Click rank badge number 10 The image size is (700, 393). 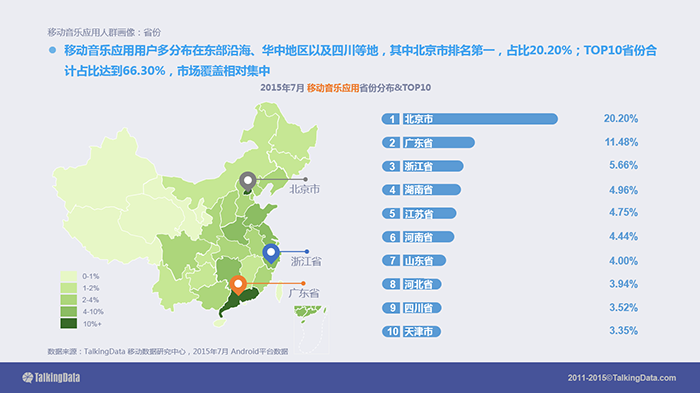[391, 331]
